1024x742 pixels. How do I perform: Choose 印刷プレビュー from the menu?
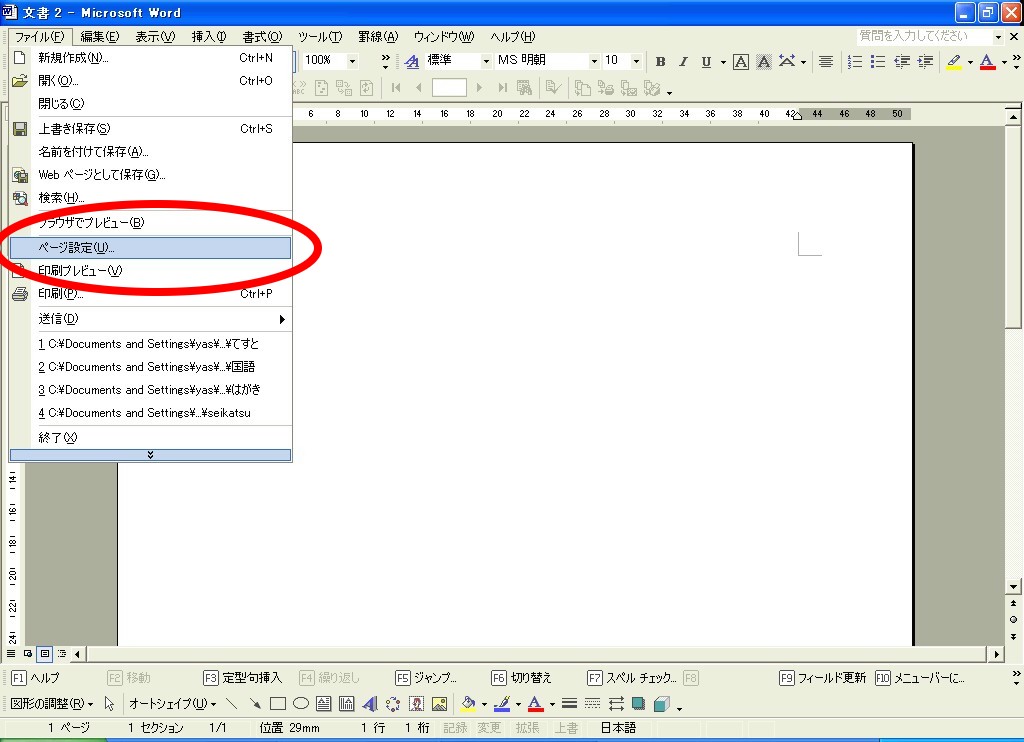tap(150, 270)
